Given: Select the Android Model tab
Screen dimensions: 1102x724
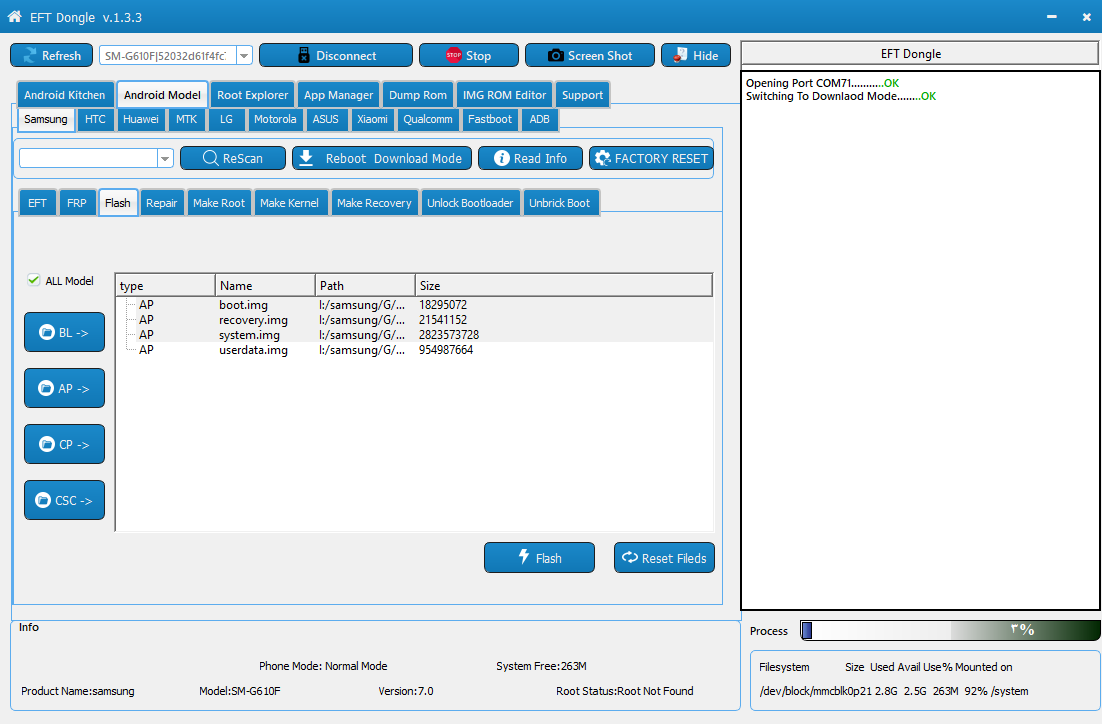Looking at the screenshot, I should pos(162,95).
